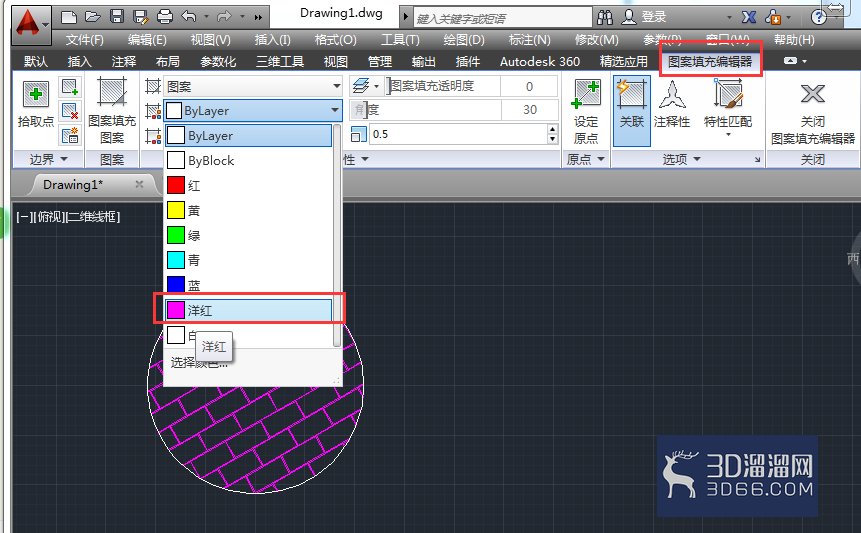Click the Plot printer icon
This screenshot has width=861, height=533.
click(165, 17)
